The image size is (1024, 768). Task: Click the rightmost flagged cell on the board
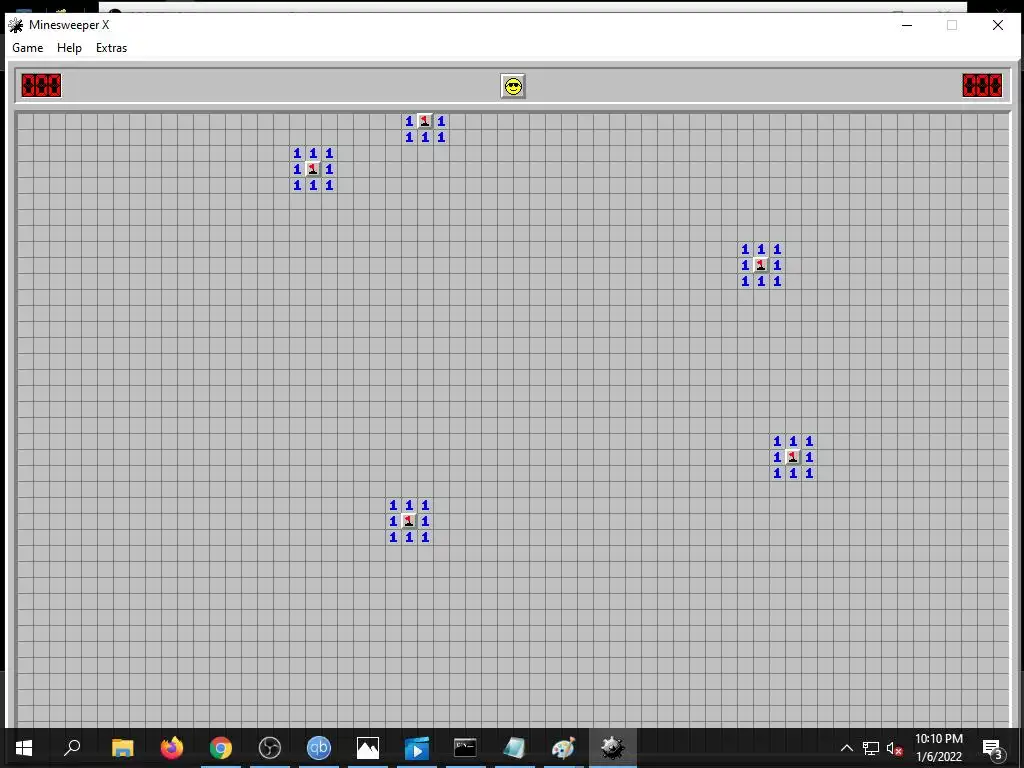793,457
